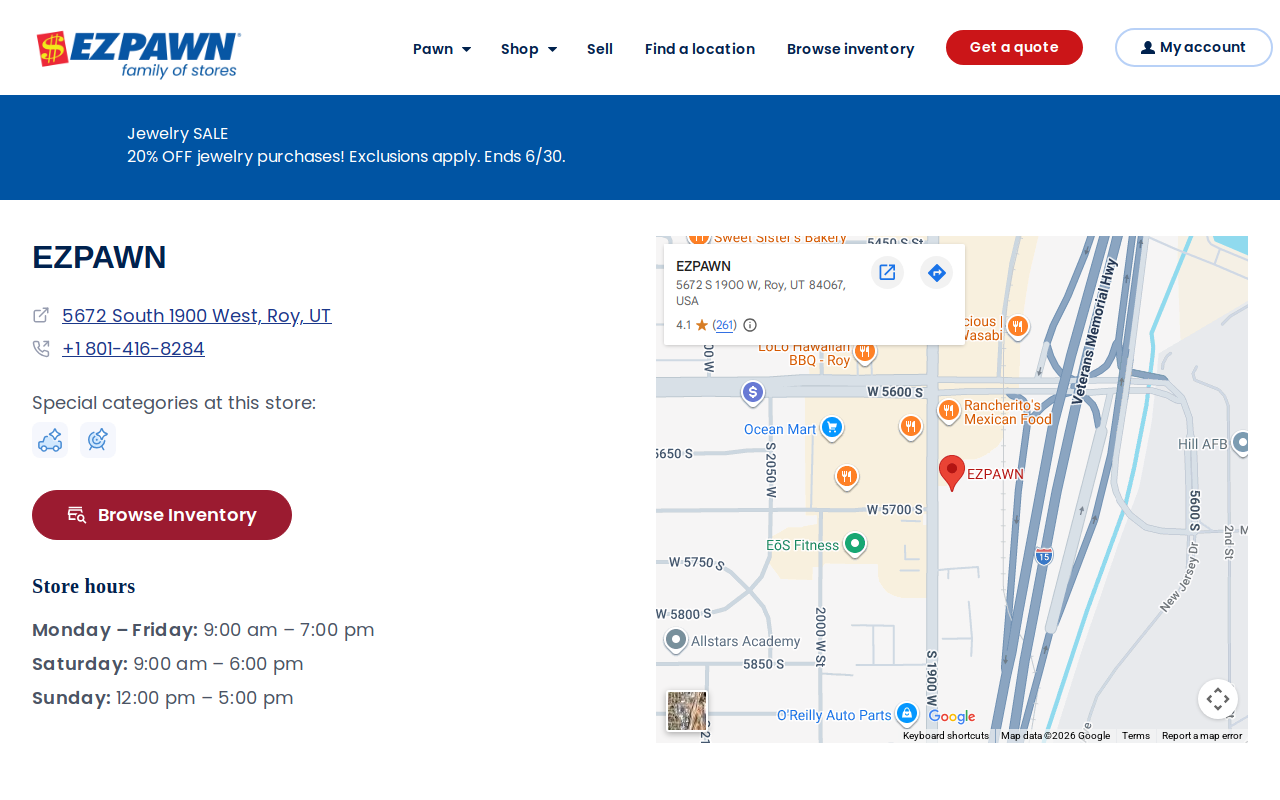Click the Store hours heading
This screenshot has width=1280, height=800.
click(84, 586)
